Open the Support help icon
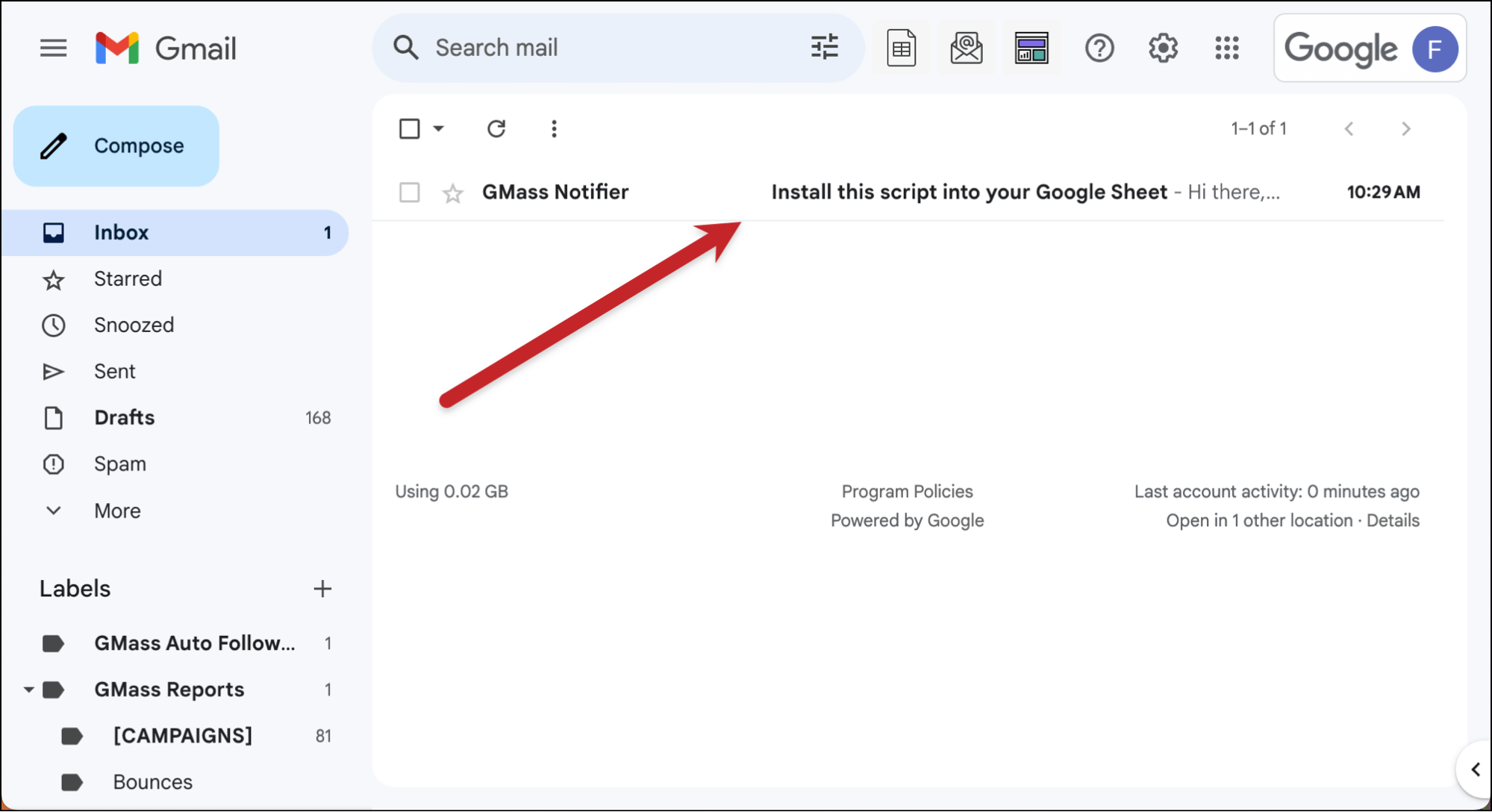1492x812 pixels. (x=1099, y=49)
